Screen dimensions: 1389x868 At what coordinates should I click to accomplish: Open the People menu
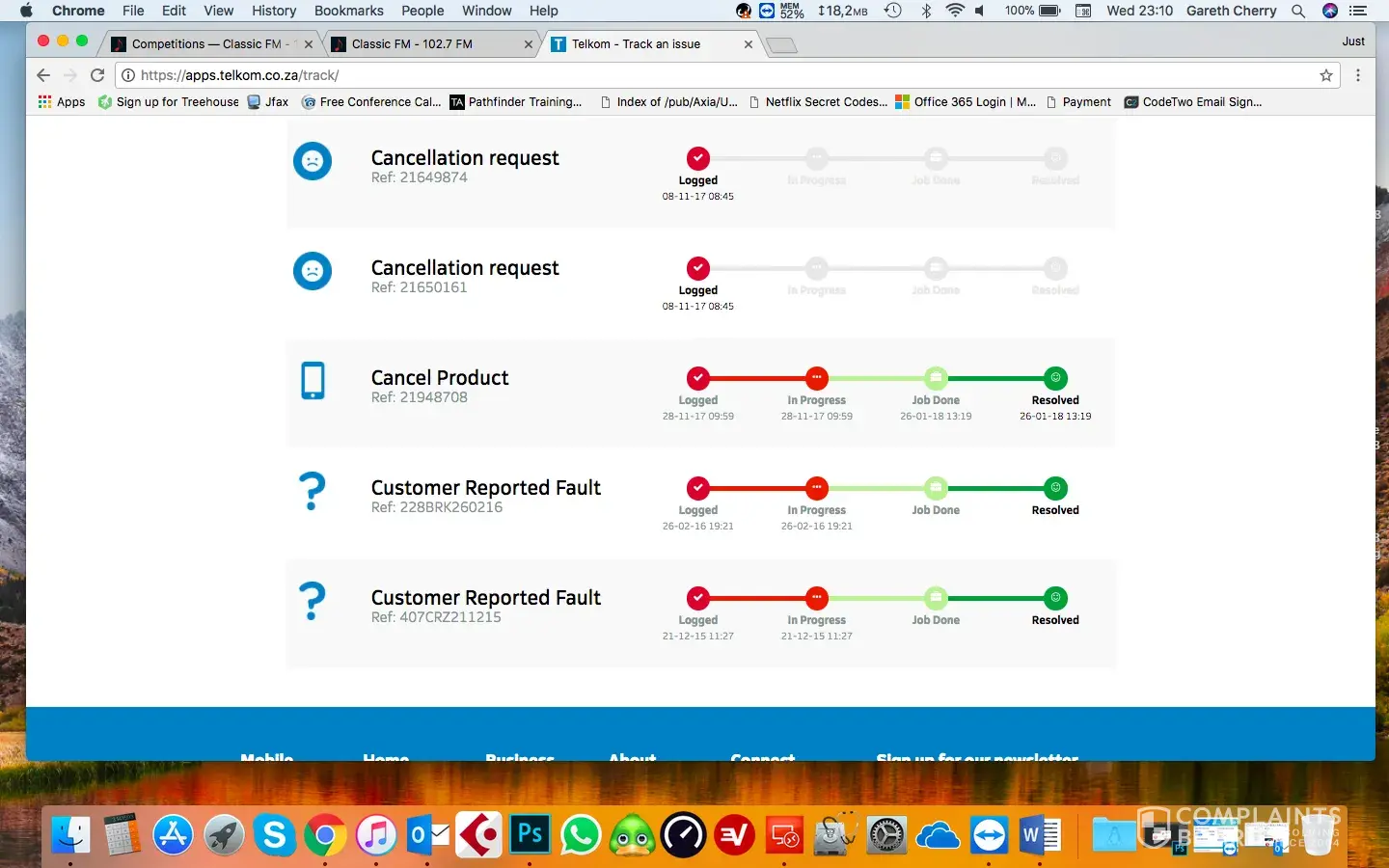[x=422, y=11]
